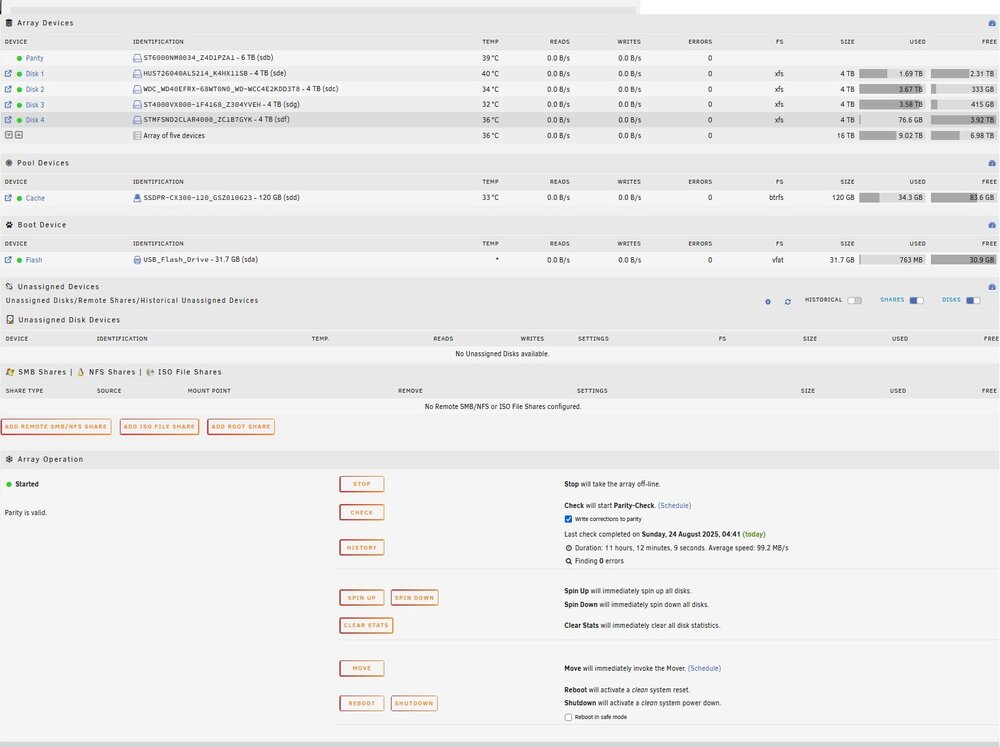Toggle the Disks switch
The height and width of the screenshot is (747, 1000).
click(x=973, y=300)
